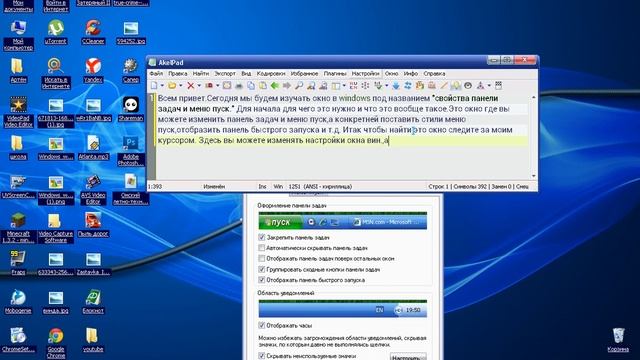Select the Yandex browser desktop icon

pos(93,70)
